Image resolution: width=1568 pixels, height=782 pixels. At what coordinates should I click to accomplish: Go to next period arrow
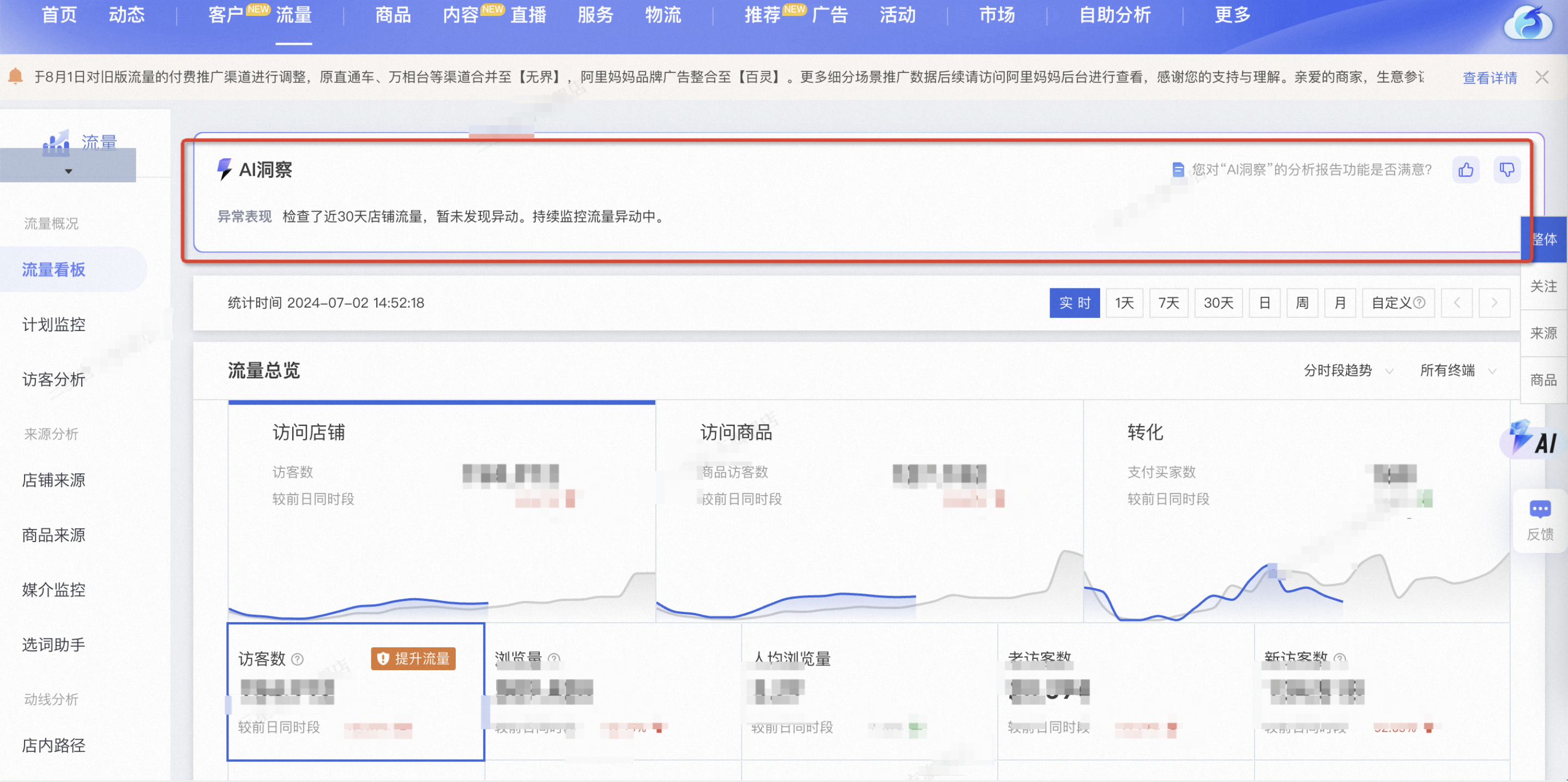1494,303
